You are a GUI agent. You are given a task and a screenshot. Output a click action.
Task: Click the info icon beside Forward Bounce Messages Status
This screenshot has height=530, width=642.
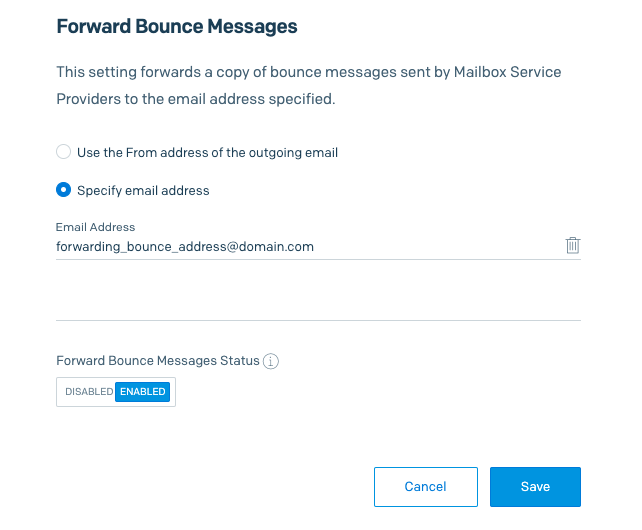271,361
